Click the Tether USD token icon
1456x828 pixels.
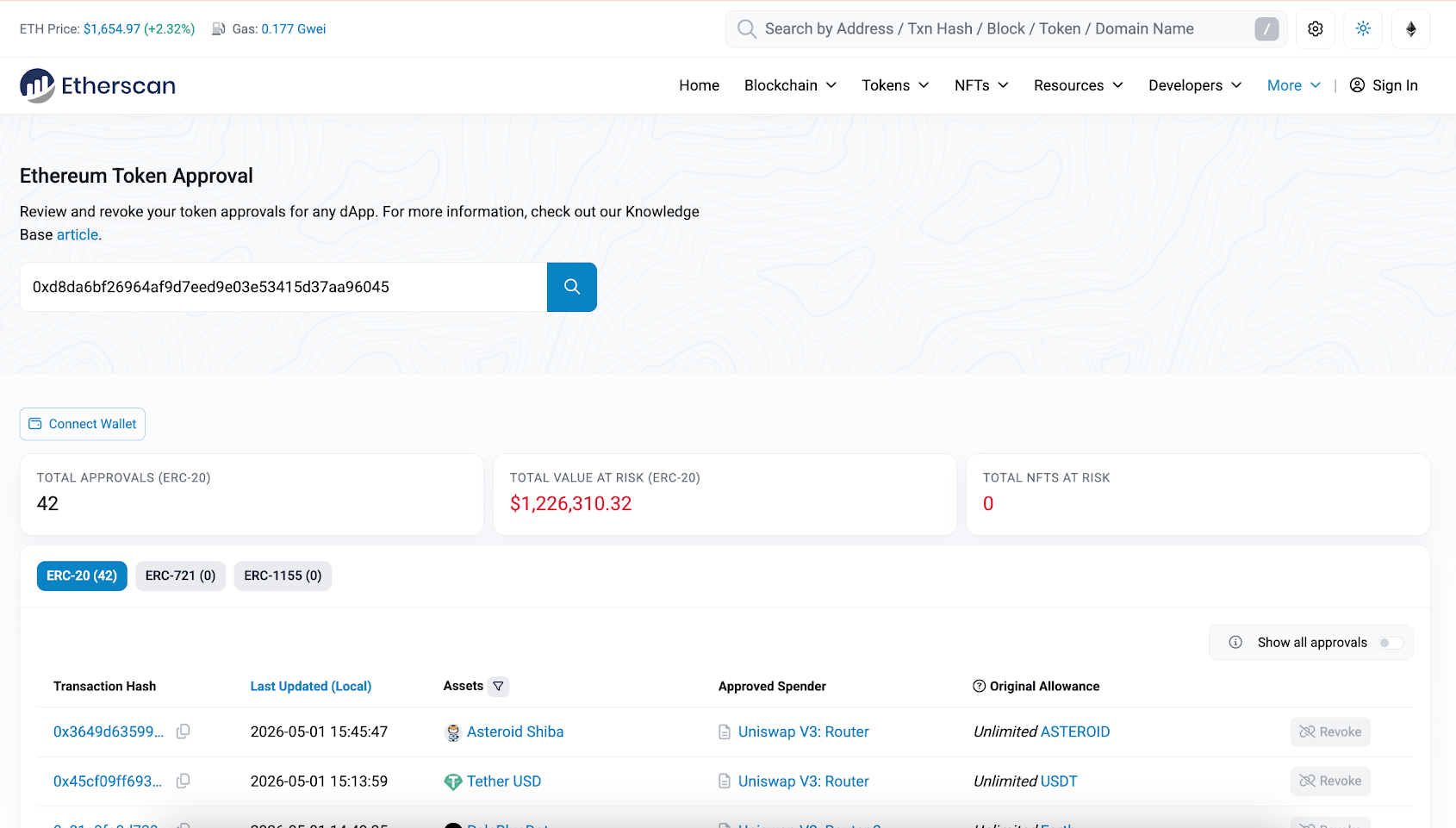click(x=453, y=781)
